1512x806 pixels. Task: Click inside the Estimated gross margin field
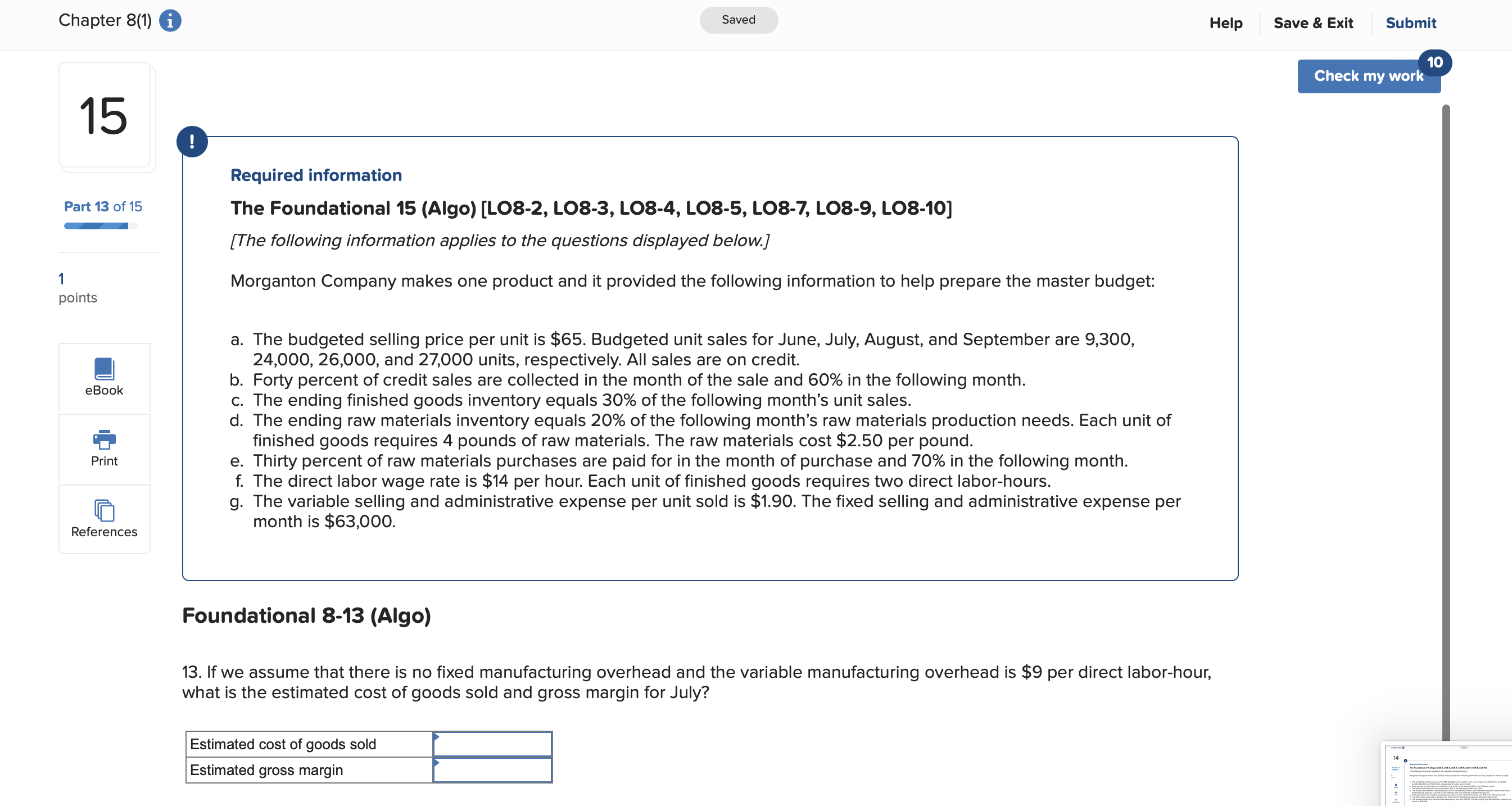point(496,769)
